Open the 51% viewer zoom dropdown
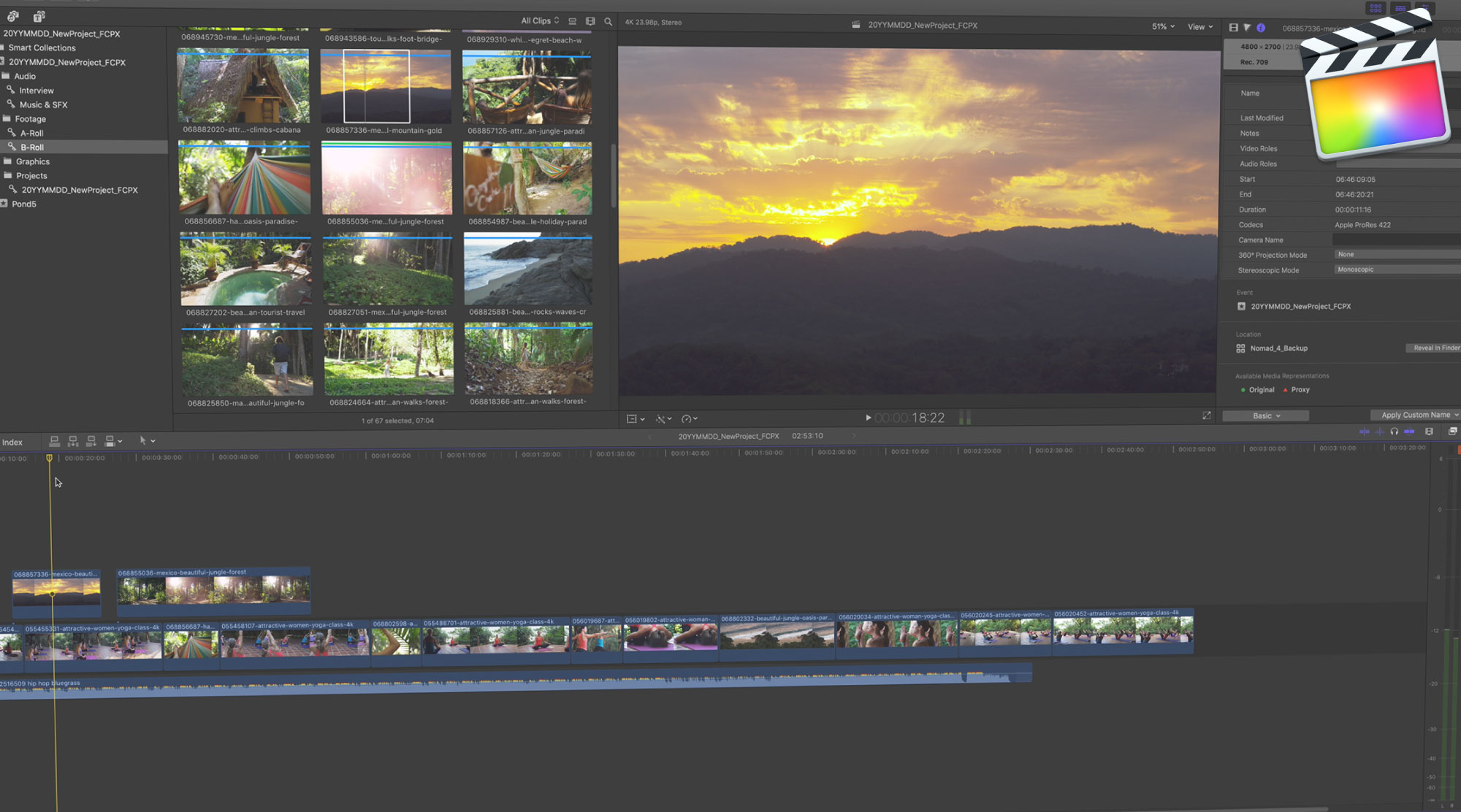Viewport: 1461px width, 812px height. (1161, 26)
